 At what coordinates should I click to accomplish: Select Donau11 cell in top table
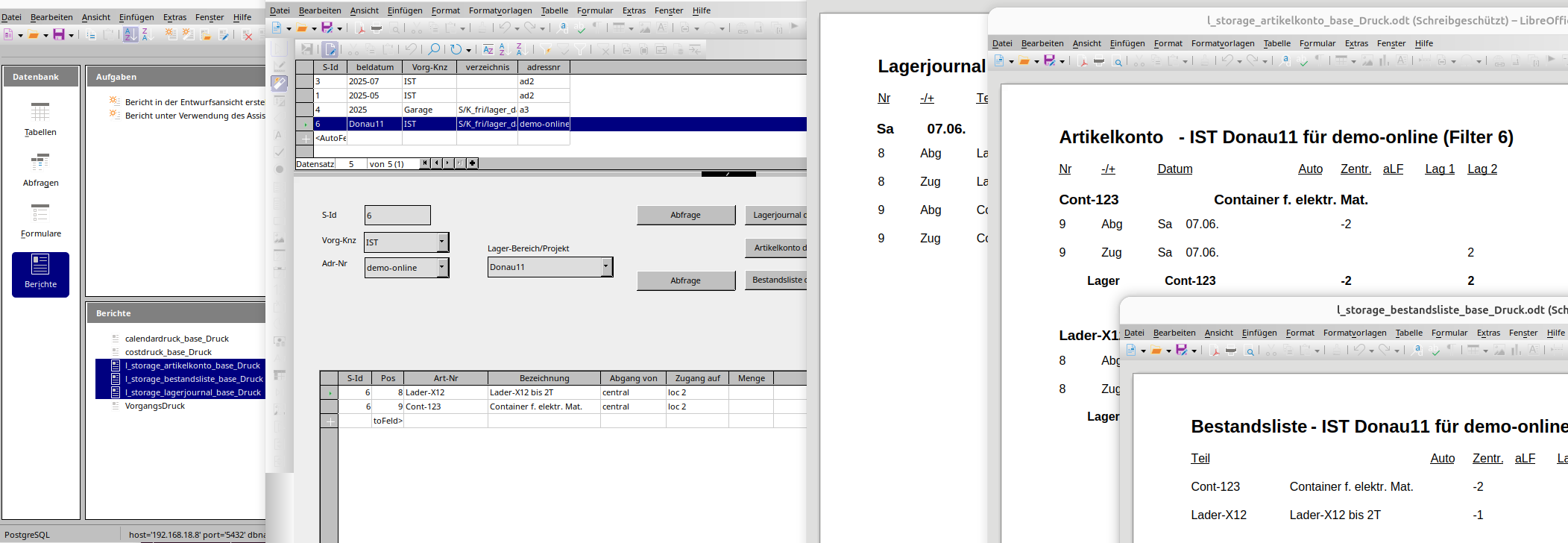click(x=374, y=124)
